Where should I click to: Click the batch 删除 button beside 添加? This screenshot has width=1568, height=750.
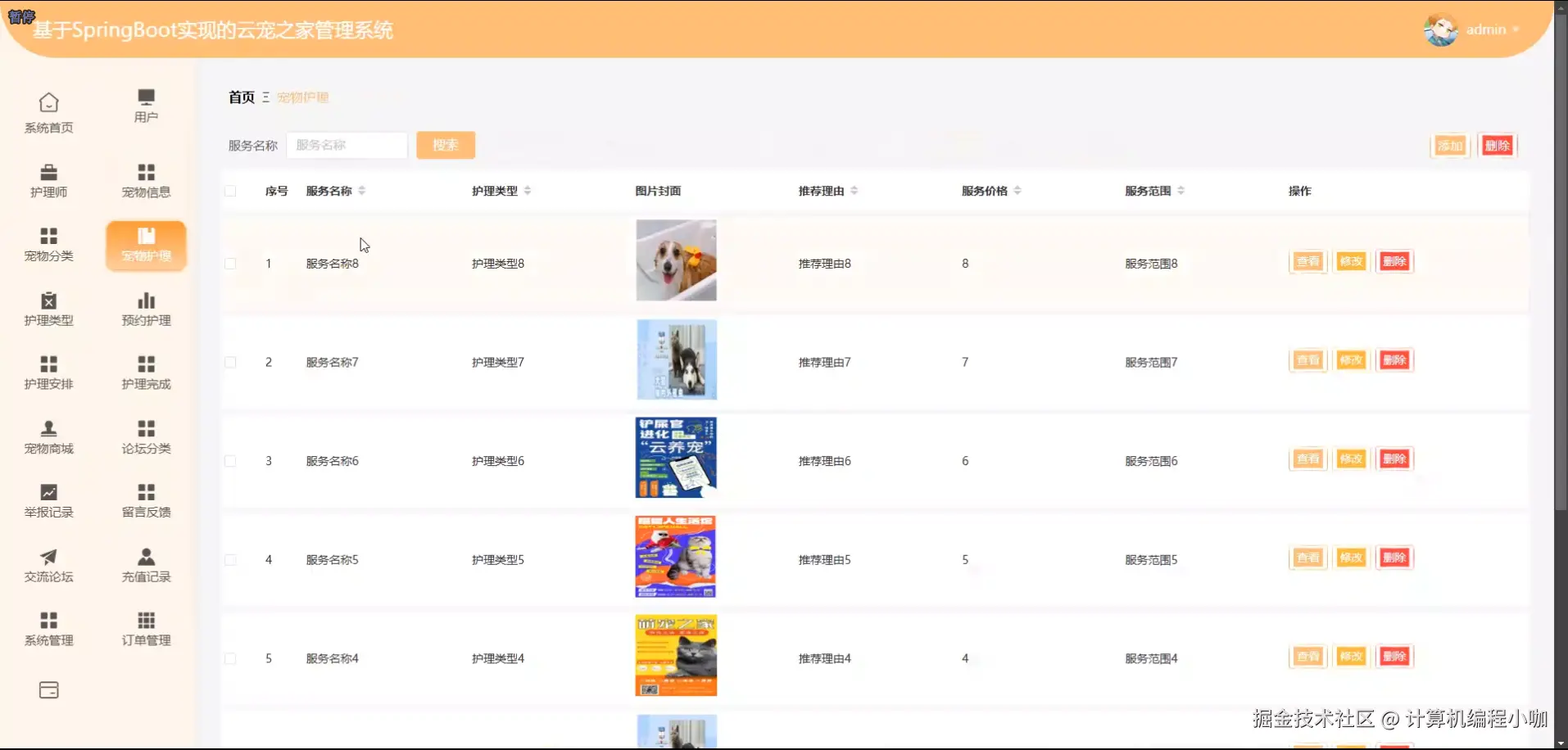[x=1498, y=146]
